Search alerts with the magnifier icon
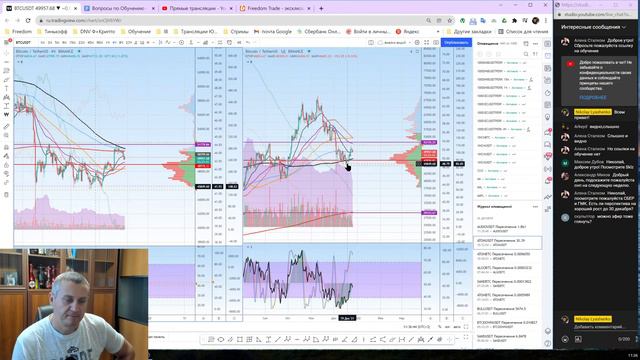The image size is (640, 360). tap(526, 54)
